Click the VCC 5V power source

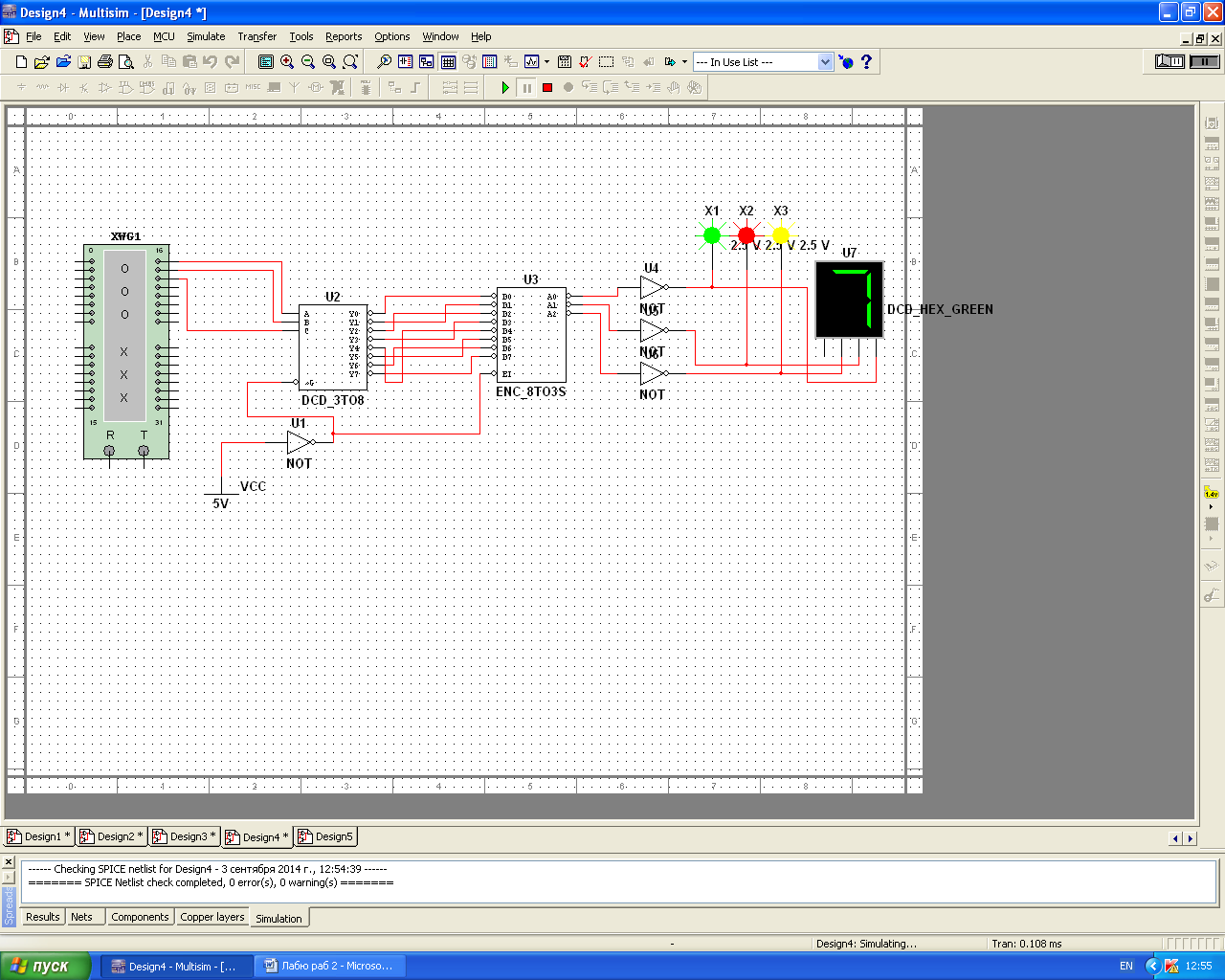[x=222, y=493]
